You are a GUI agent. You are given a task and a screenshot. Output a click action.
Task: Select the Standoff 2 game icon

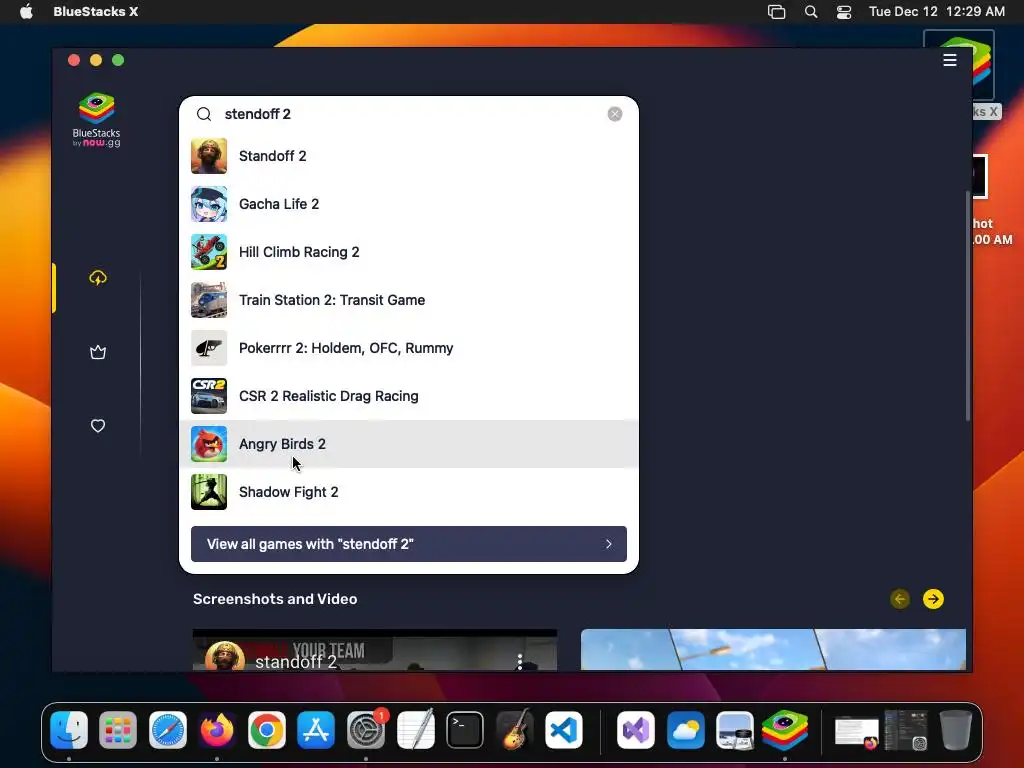pyautogui.click(x=209, y=156)
